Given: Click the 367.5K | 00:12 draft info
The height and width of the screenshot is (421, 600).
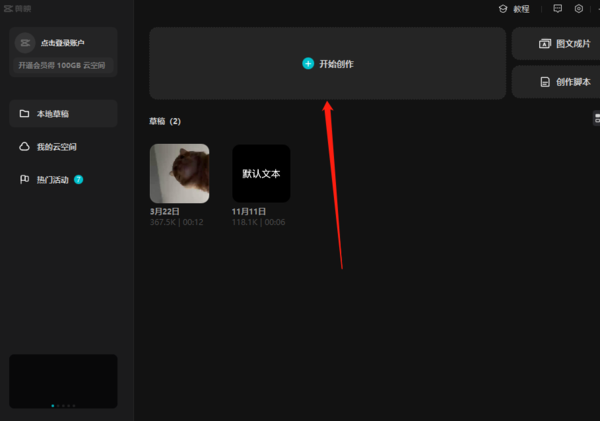Looking at the screenshot, I should pos(176,222).
